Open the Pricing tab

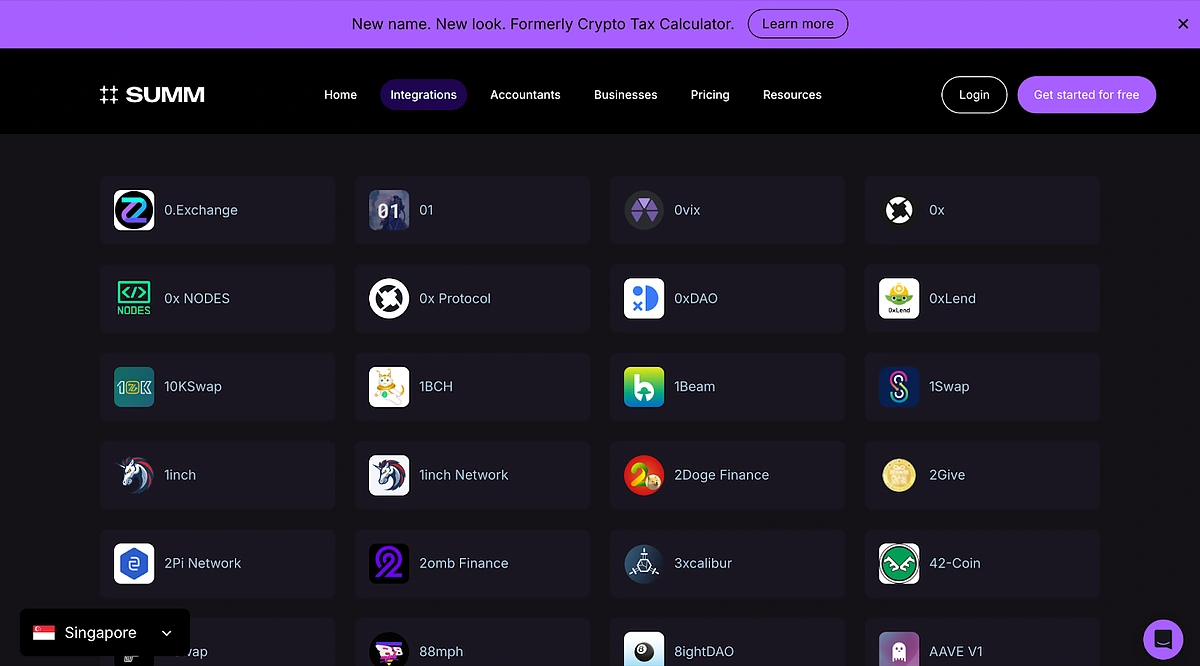coord(710,95)
